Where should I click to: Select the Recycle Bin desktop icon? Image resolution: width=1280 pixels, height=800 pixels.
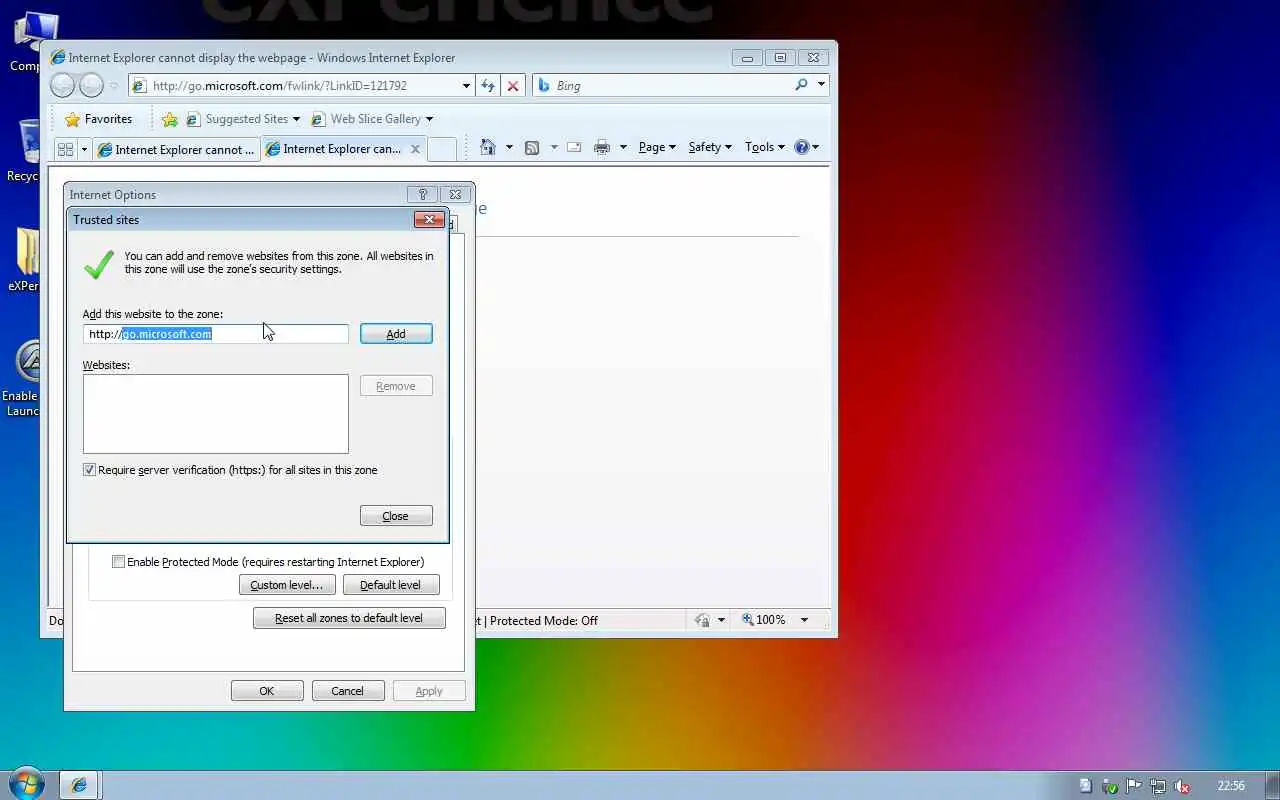tap(22, 150)
